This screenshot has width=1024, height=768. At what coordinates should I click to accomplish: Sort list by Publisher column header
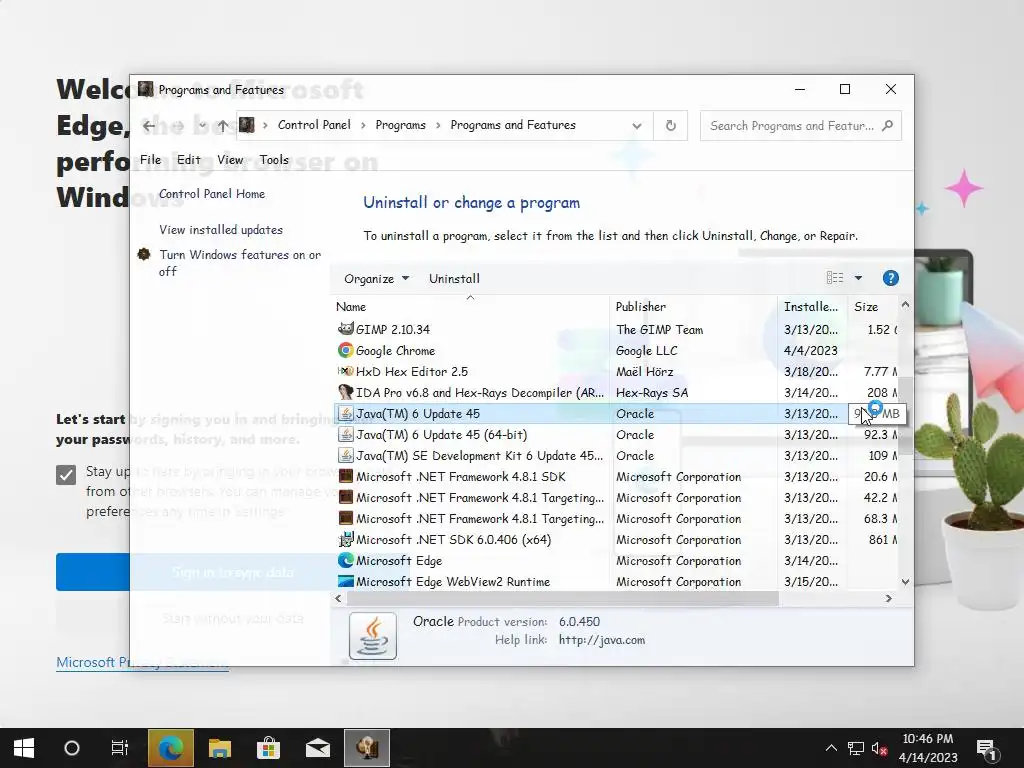pos(693,306)
